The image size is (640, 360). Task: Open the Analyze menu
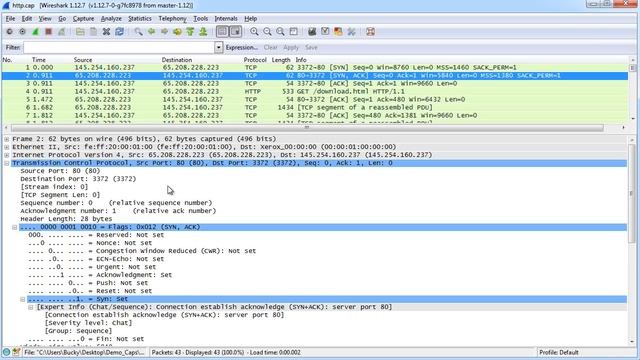point(111,19)
